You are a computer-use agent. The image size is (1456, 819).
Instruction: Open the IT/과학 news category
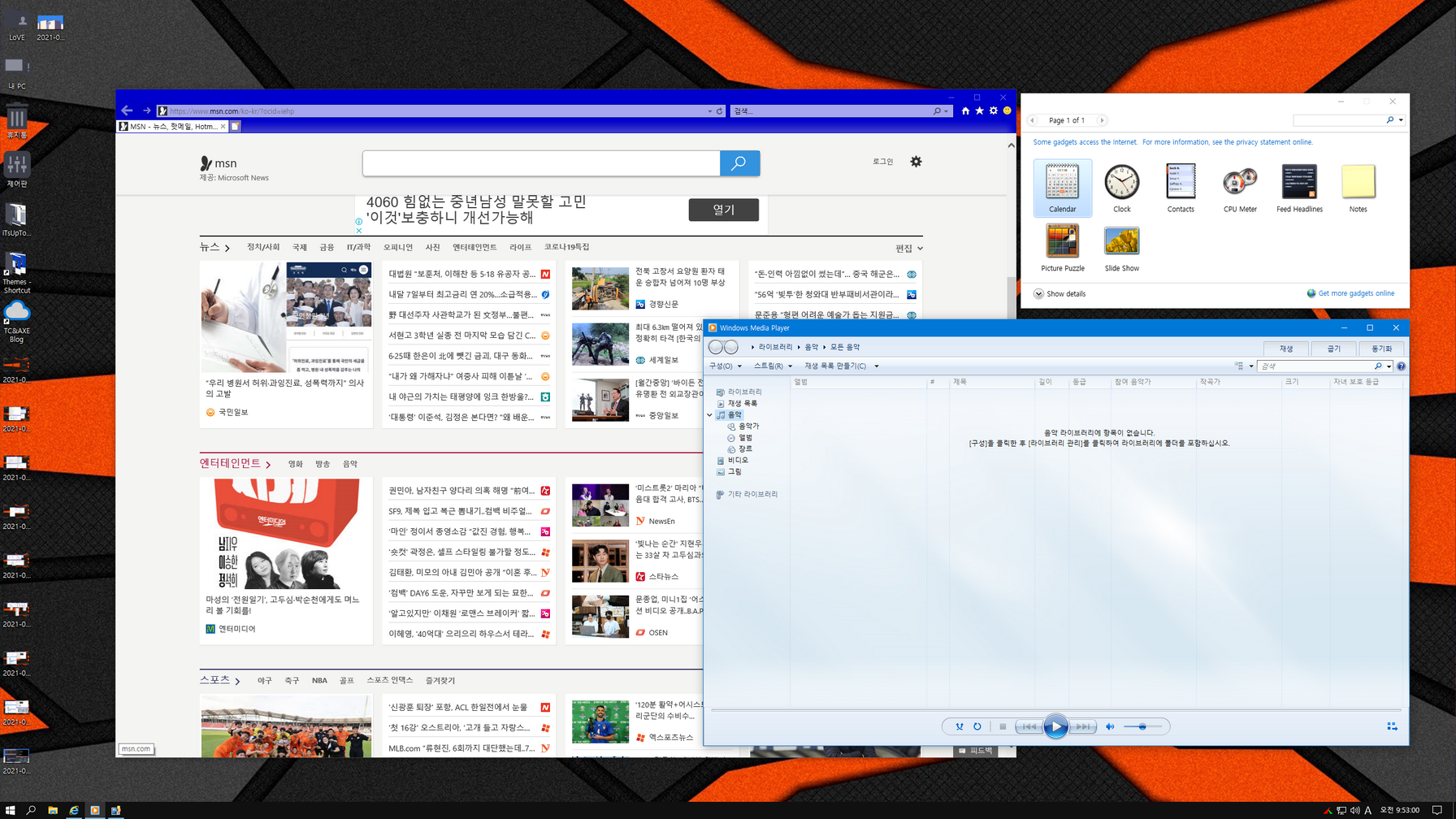pos(358,247)
